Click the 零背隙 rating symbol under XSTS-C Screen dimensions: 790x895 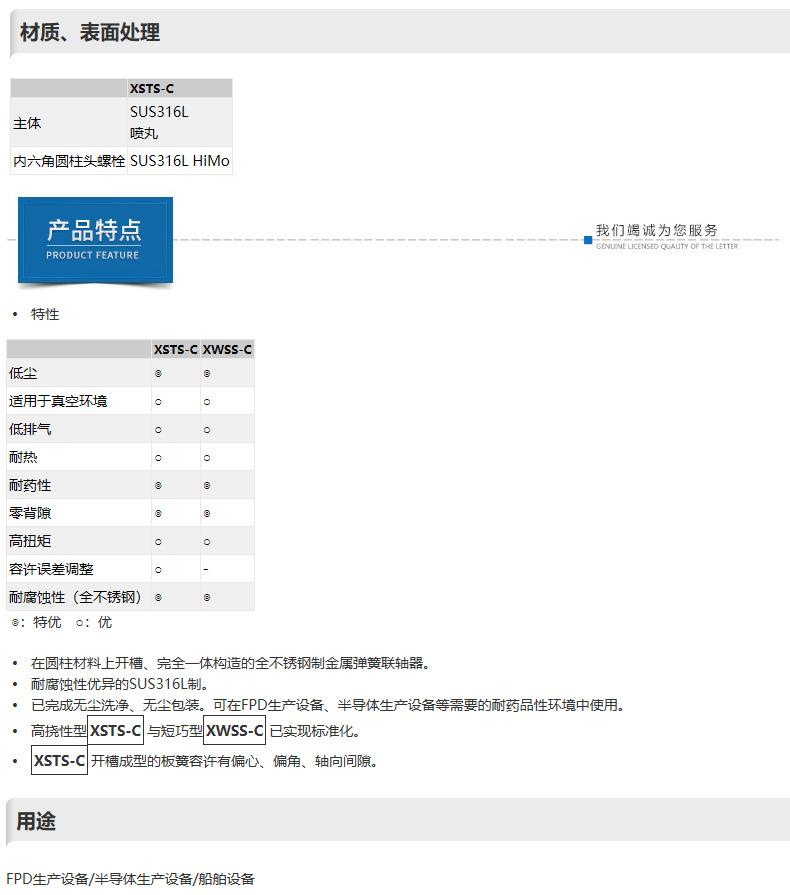tap(158, 513)
